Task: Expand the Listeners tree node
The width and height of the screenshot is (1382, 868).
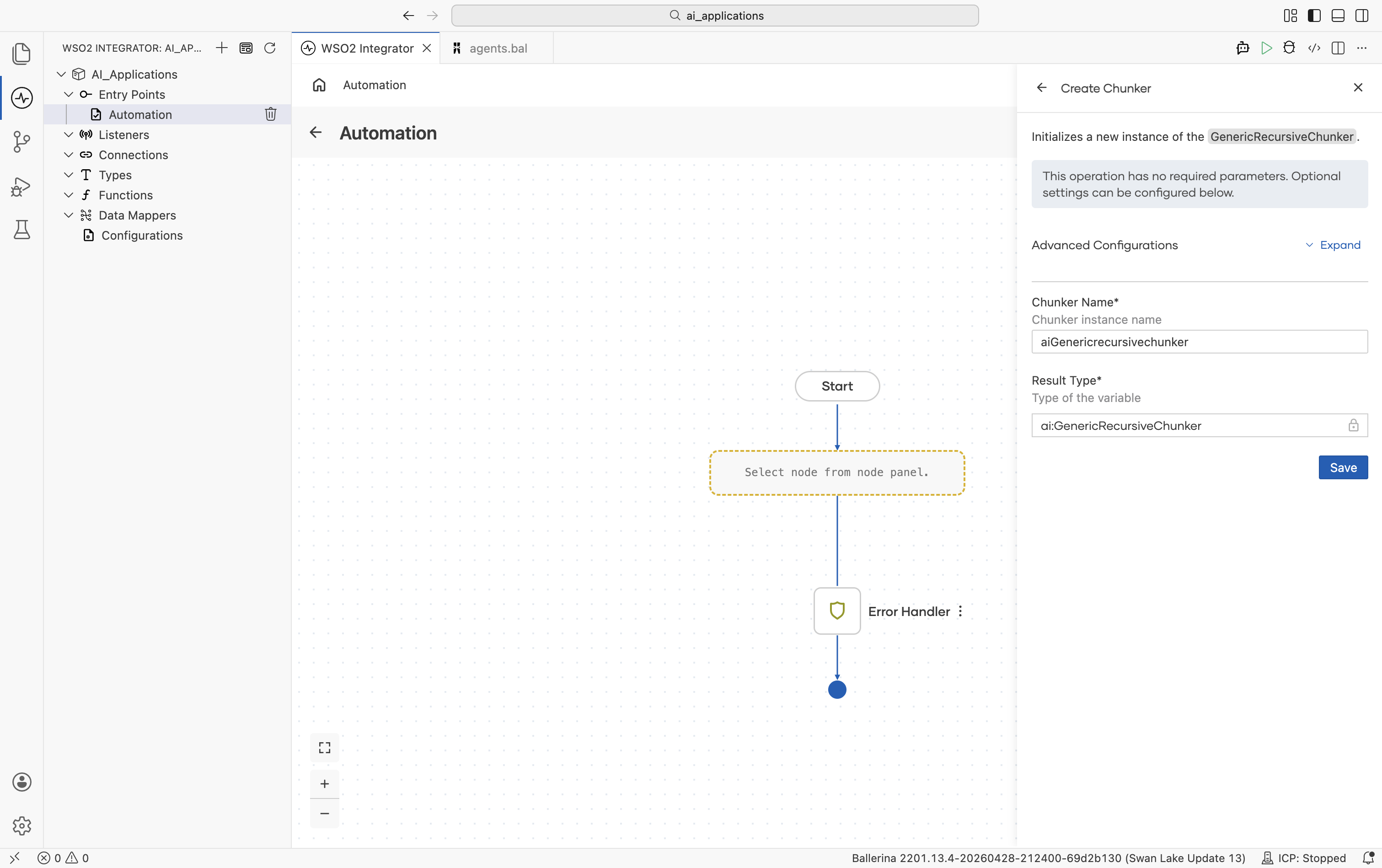Action: pyautogui.click(x=68, y=134)
